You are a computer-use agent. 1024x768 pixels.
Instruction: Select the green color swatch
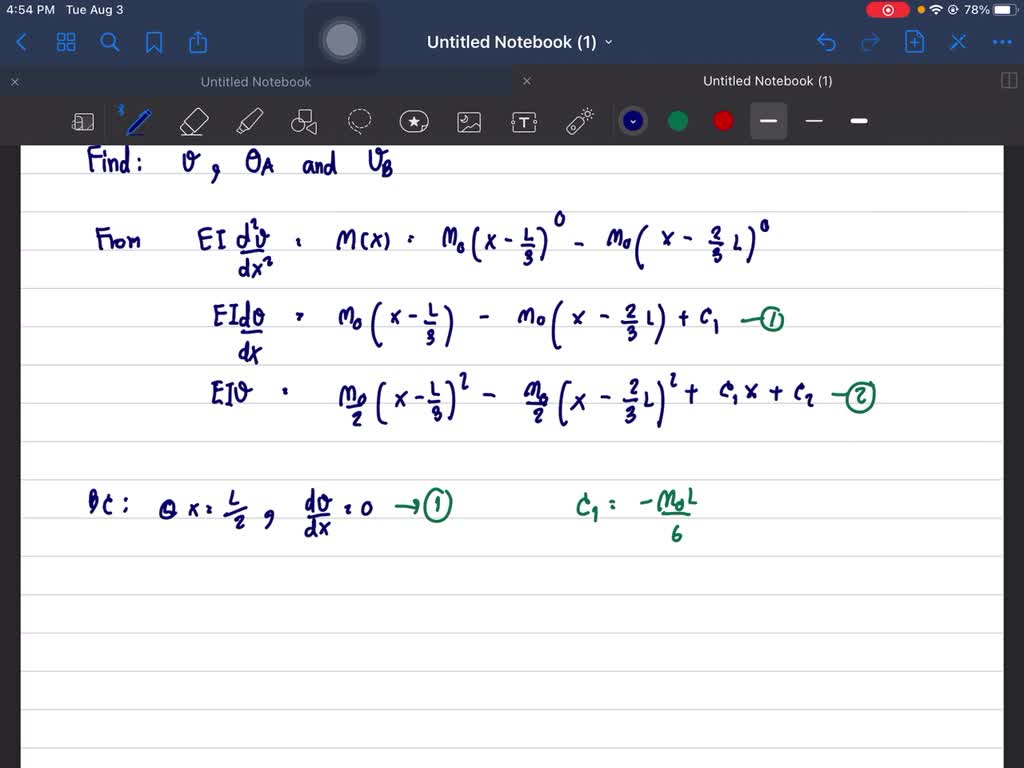[x=677, y=120]
